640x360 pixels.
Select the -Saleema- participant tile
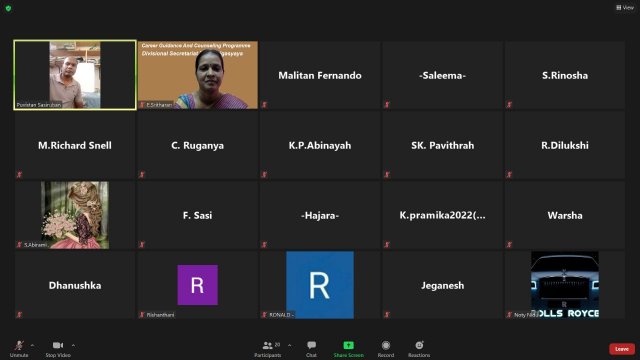(442, 75)
